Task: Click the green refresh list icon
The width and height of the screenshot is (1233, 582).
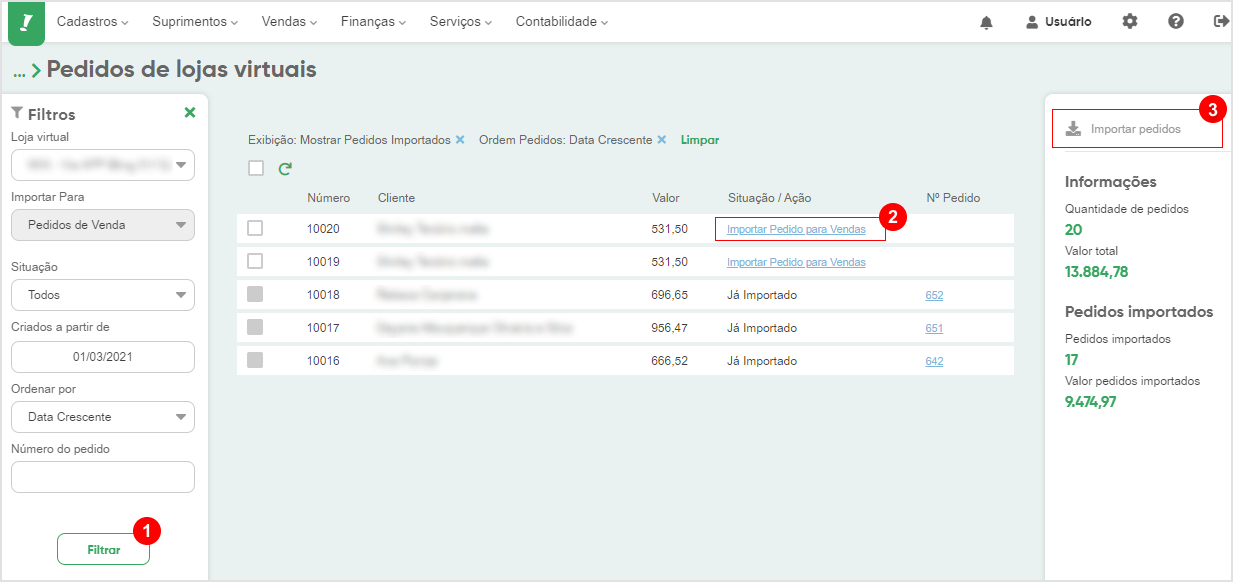Action: [285, 169]
